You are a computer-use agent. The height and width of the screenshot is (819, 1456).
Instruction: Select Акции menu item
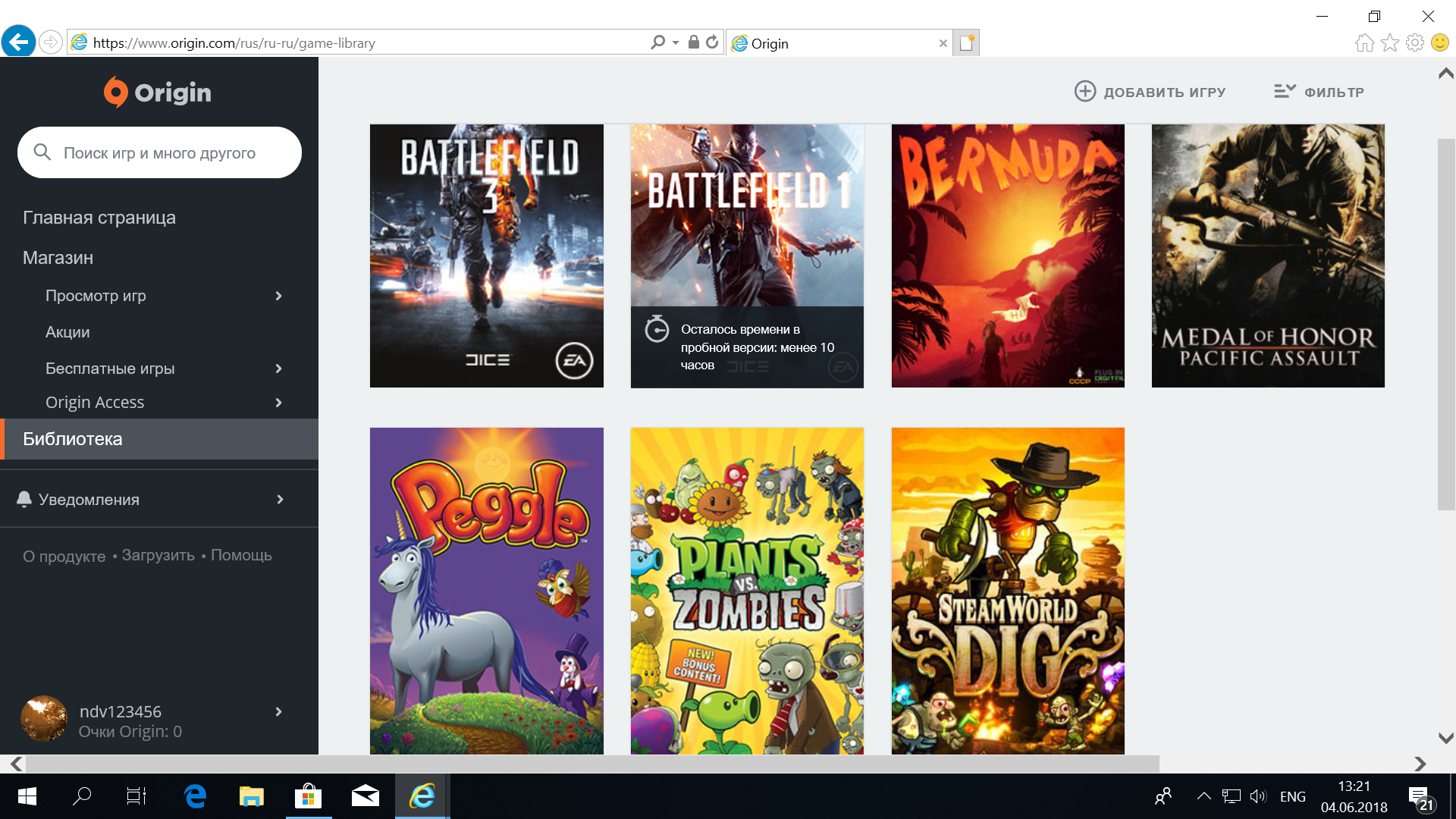(x=67, y=332)
